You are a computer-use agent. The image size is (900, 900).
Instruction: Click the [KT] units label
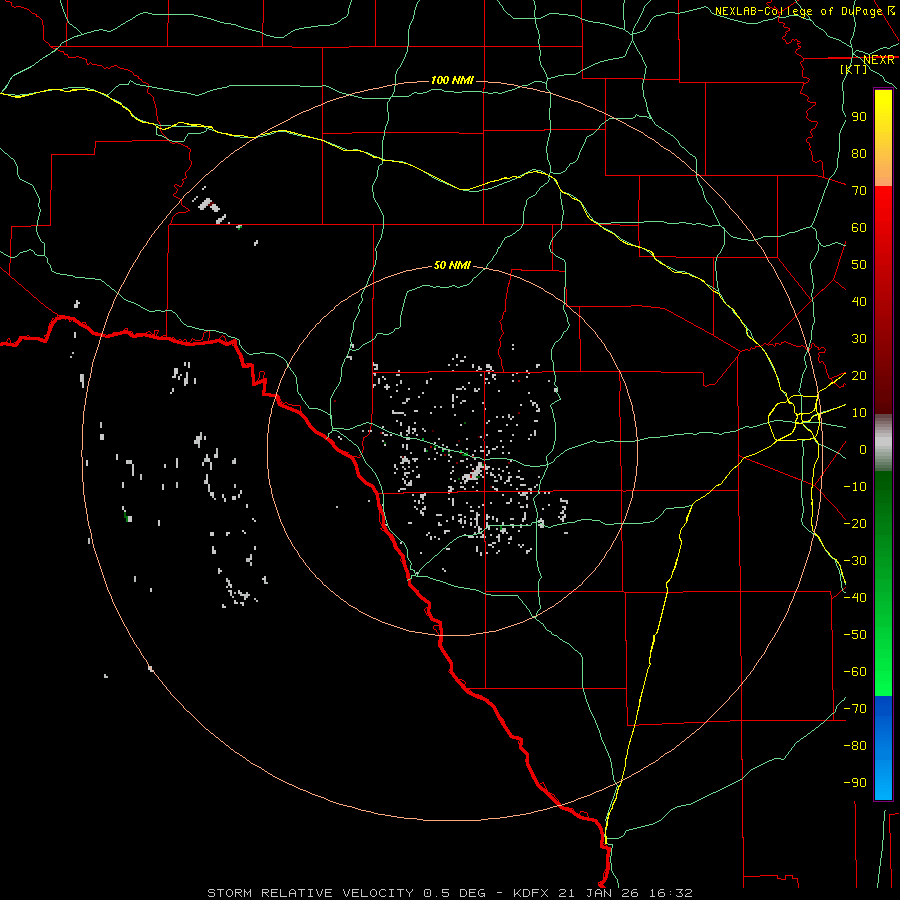pyautogui.click(x=854, y=69)
